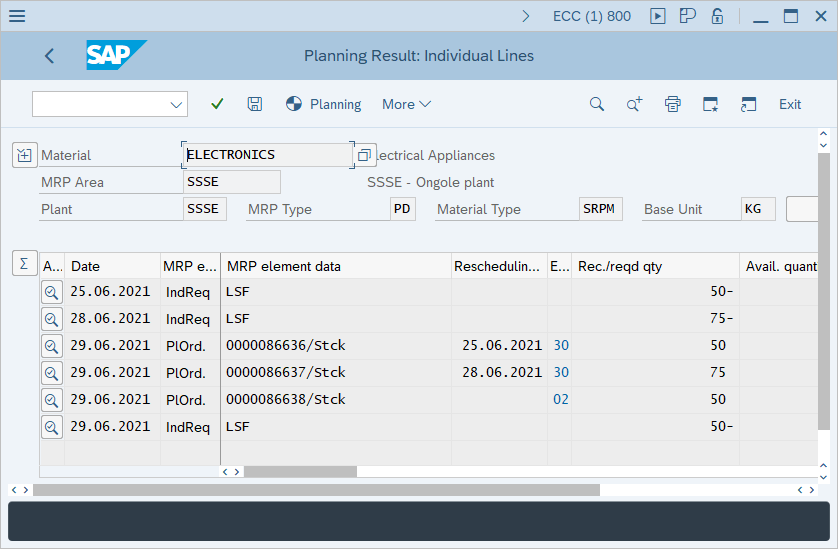Click exception number 30 for order 0000086637
The image size is (838, 549).
pyautogui.click(x=561, y=373)
